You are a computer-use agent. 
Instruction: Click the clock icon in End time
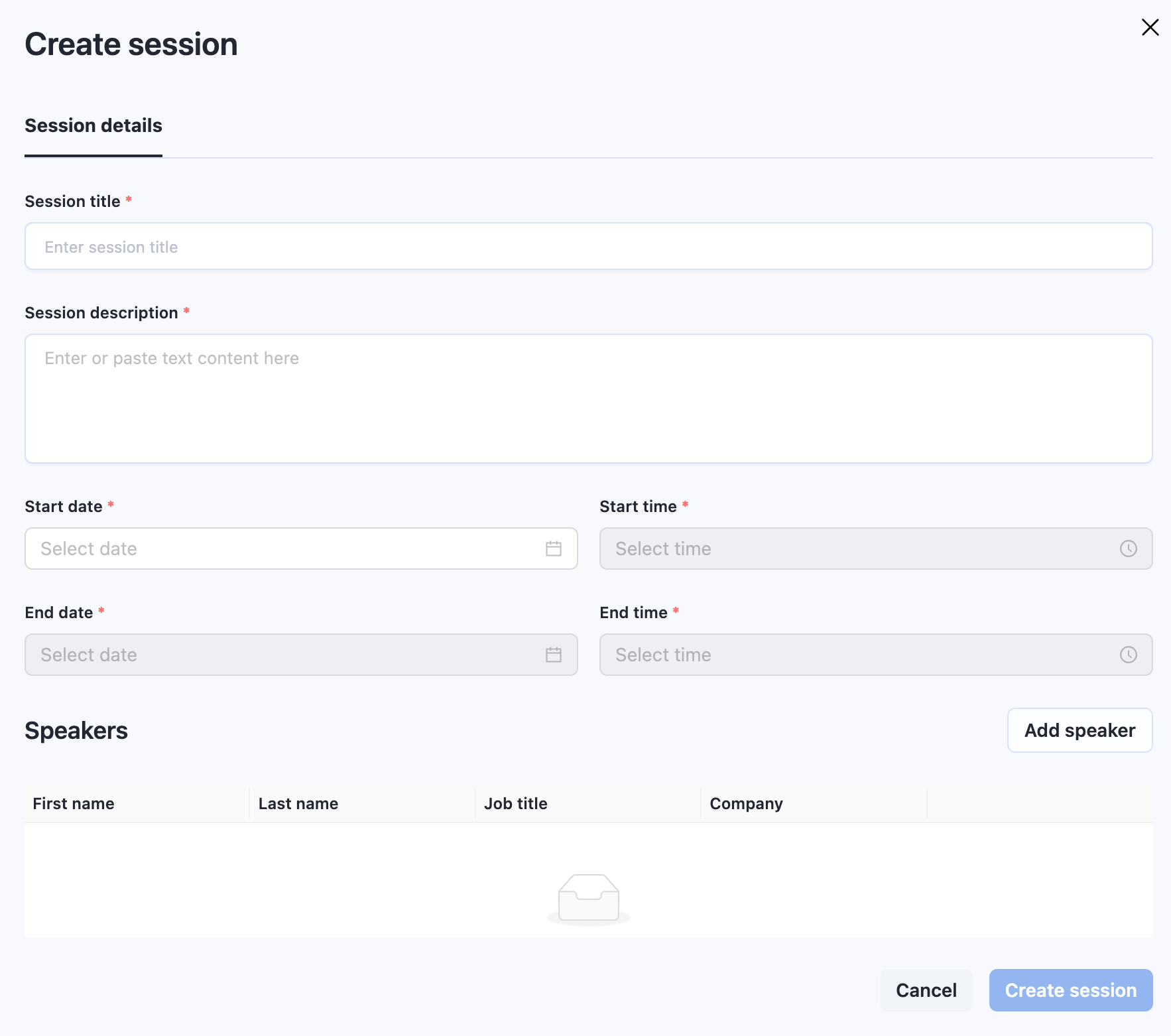click(1128, 655)
